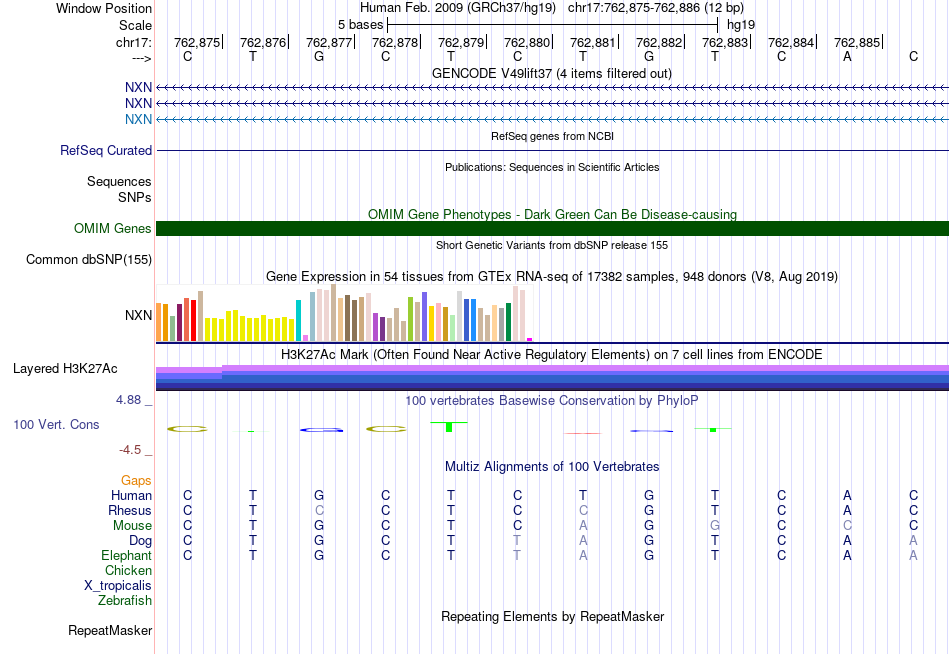Screen dimensions: 950x654
Task: Click the ---> sequence direction arrow label
Action: [141, 58]
